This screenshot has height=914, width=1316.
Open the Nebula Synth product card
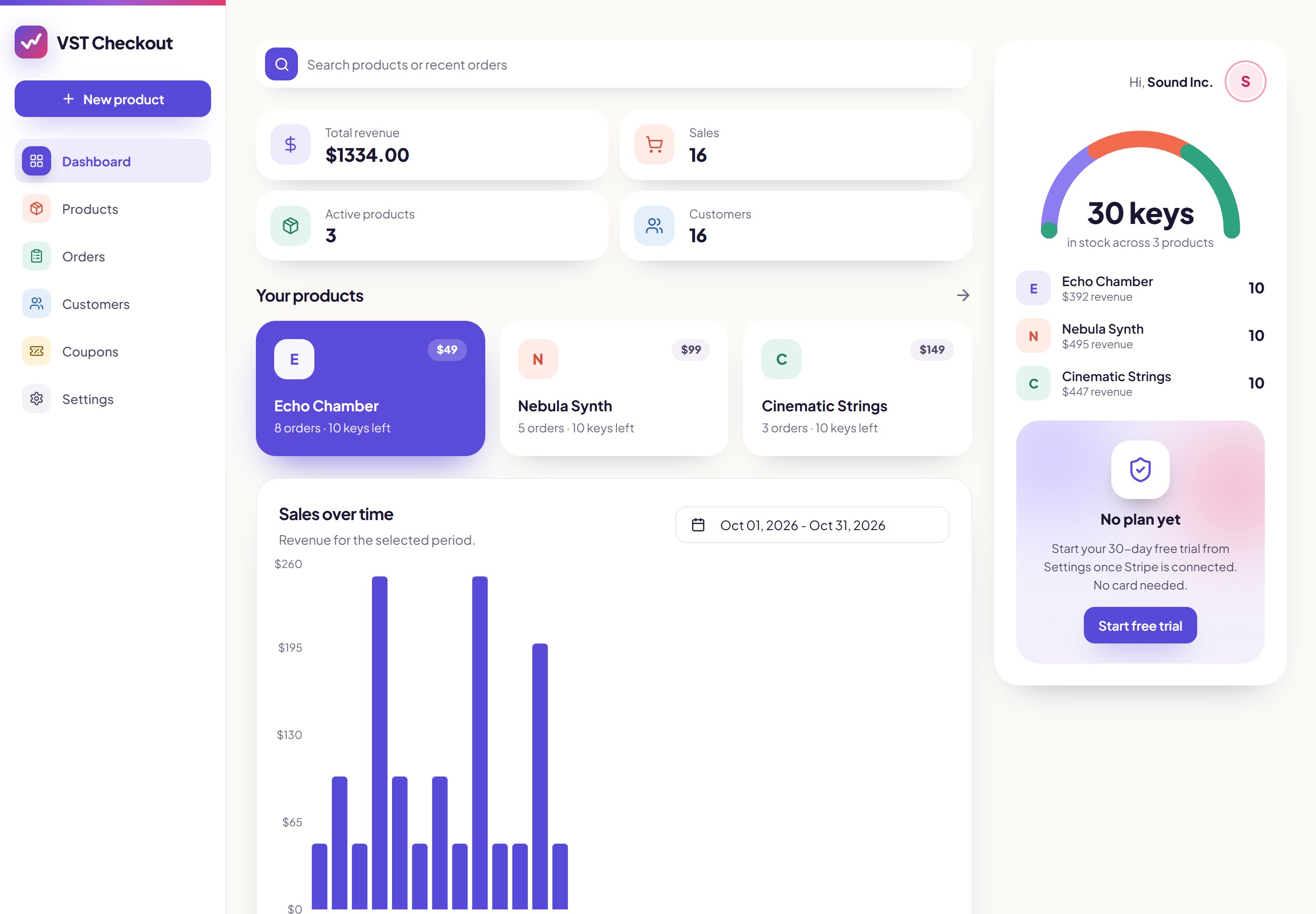[614, 388]
